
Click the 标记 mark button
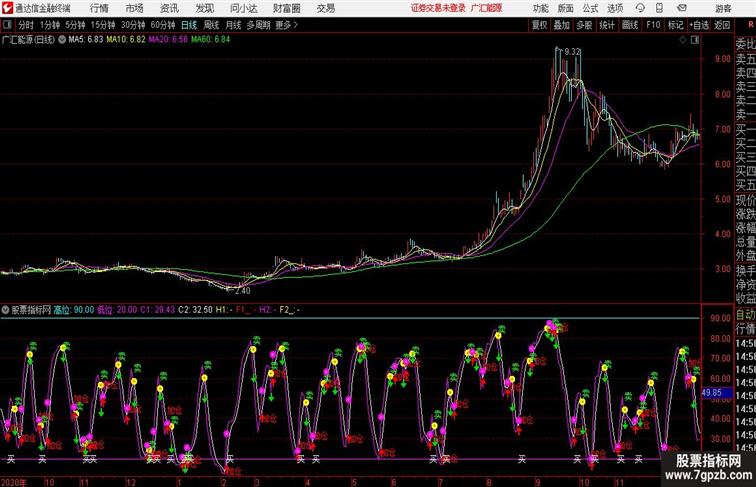tap(675, 25)
